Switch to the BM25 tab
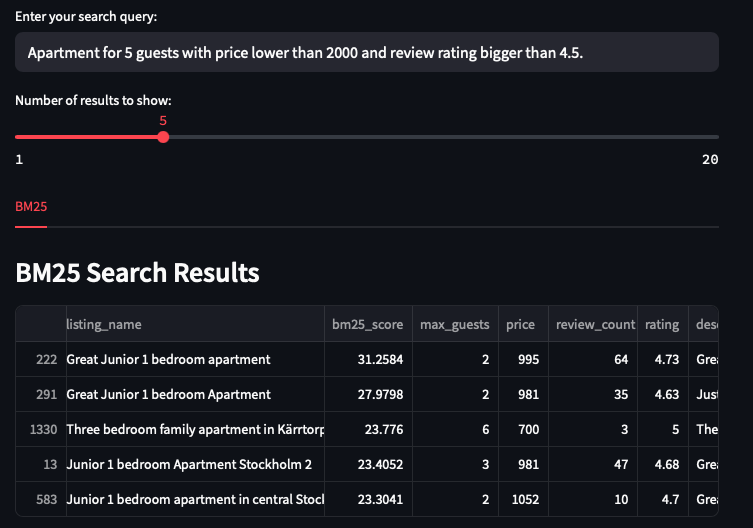753x528 pixels. pyautogui.click(x=31, y=207)
